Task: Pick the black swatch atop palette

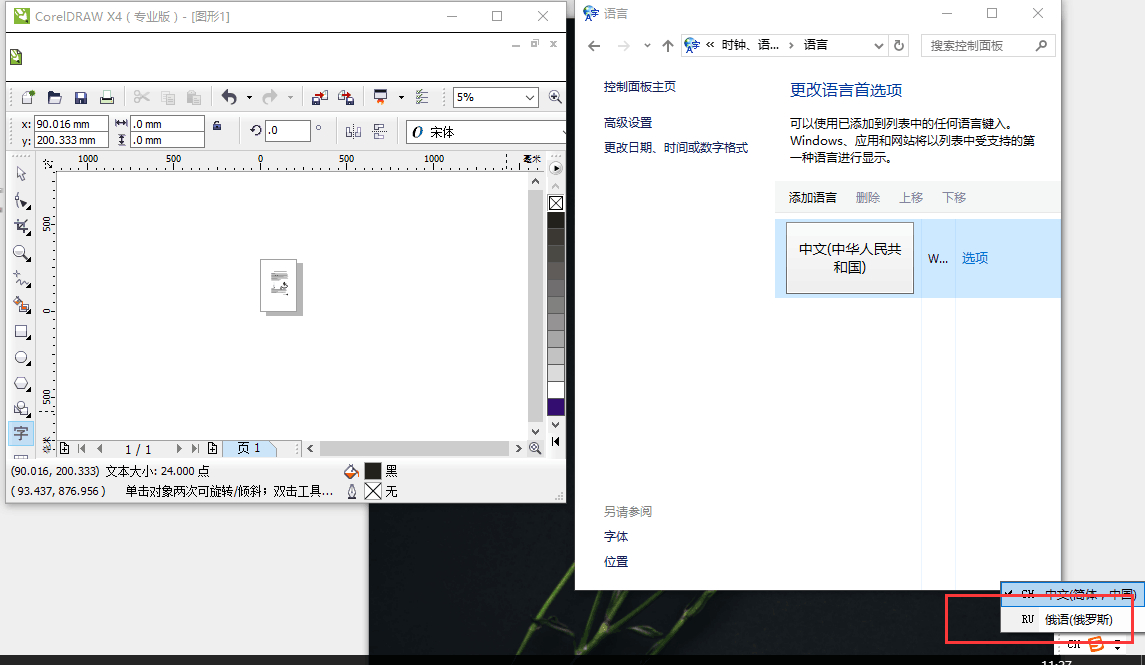Action: pos(556,220)
